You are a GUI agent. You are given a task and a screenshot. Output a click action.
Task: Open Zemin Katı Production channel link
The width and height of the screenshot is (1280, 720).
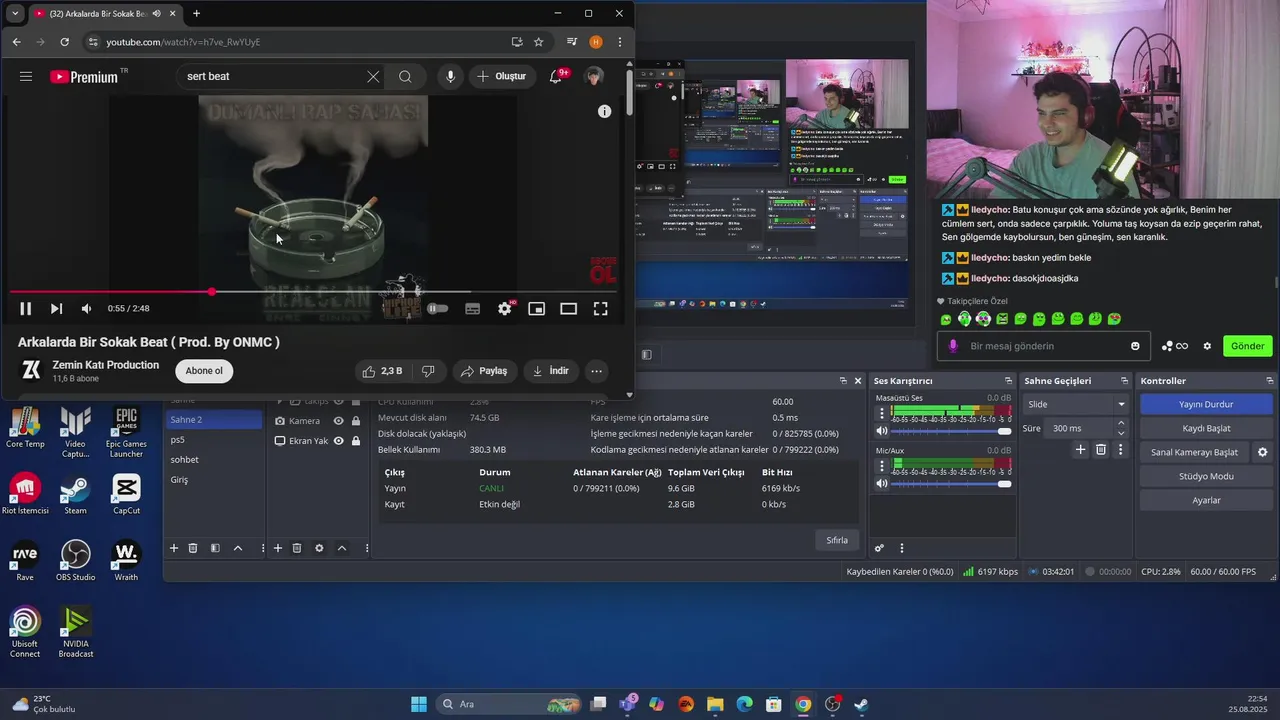click(x=105, y=365)
